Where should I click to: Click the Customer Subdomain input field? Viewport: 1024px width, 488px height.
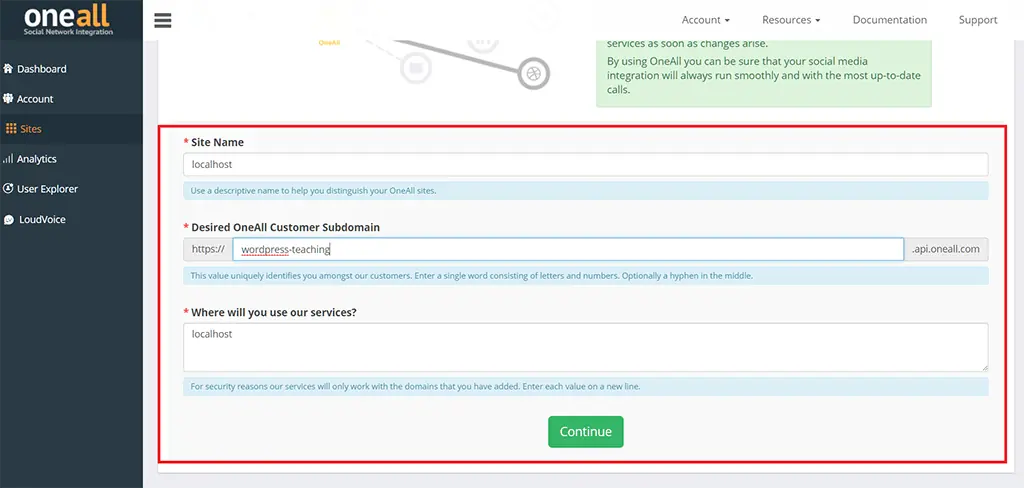(568, 249)
